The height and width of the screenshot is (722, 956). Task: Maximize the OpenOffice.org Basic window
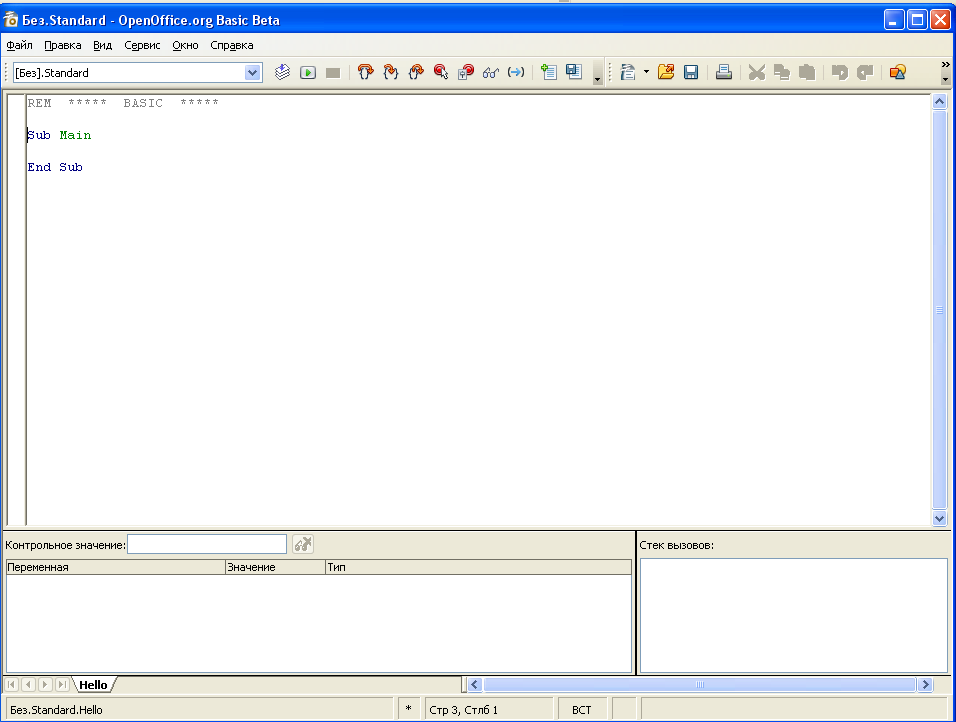916,20
